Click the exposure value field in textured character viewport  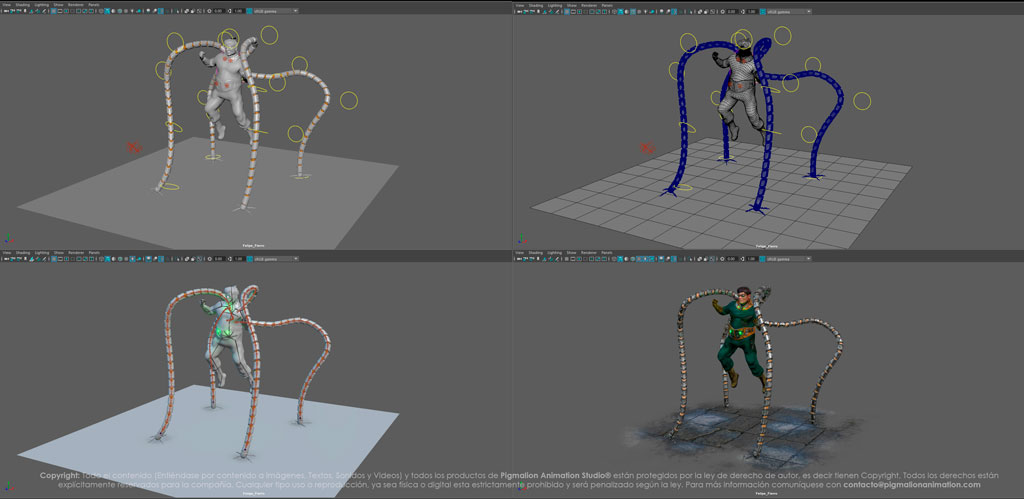[731, 259]
